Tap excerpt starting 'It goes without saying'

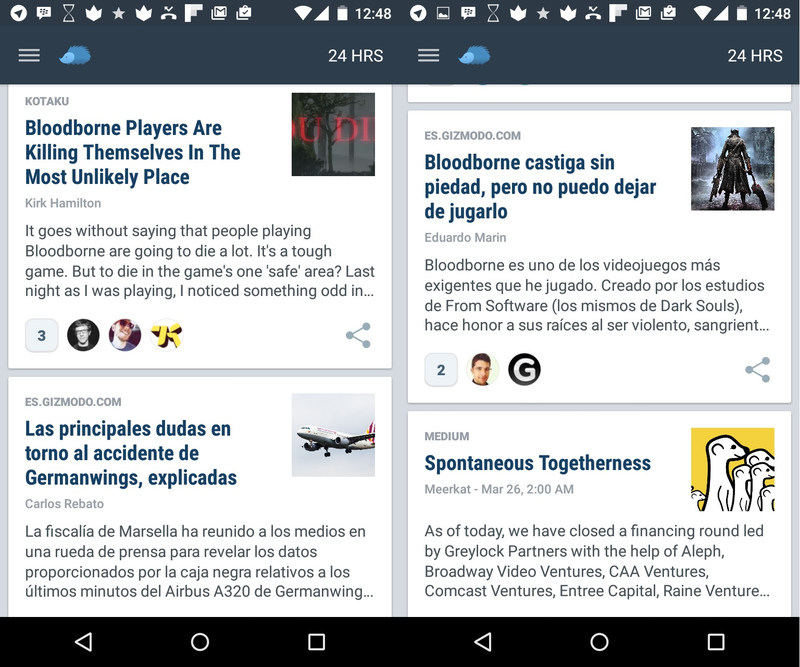[x=200, y=261]
